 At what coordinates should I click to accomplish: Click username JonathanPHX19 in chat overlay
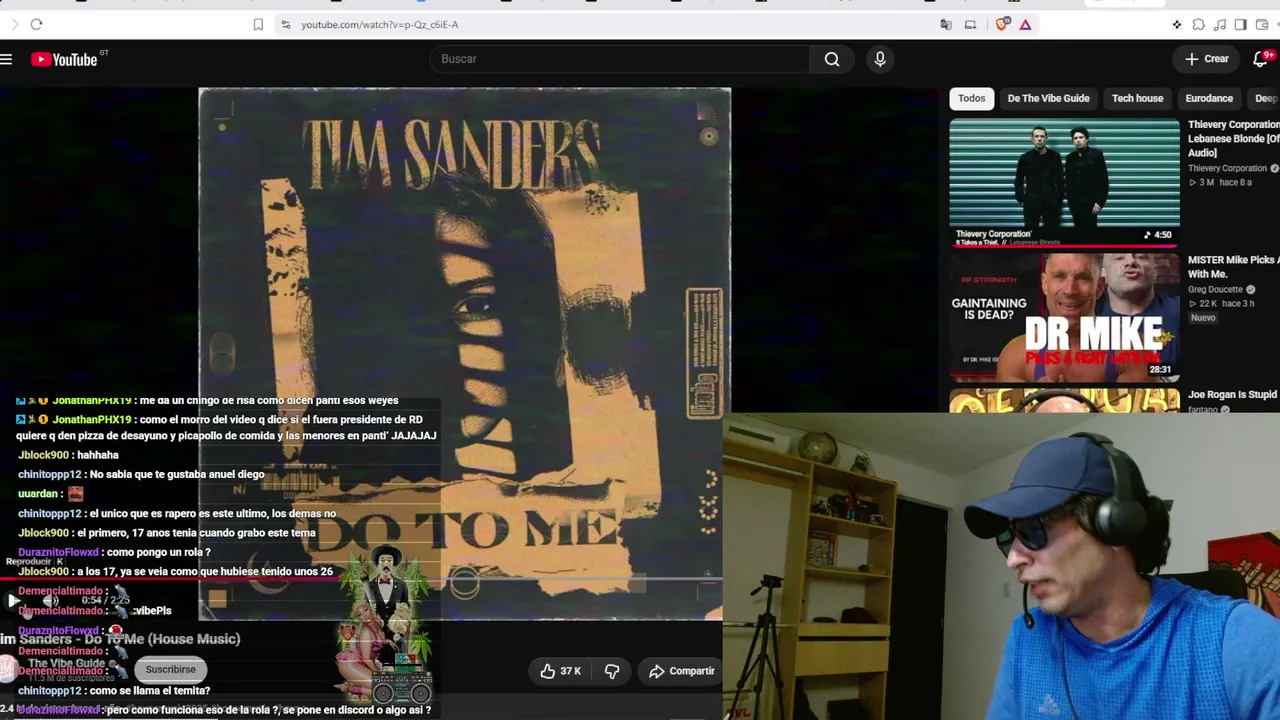pos(92,419)
